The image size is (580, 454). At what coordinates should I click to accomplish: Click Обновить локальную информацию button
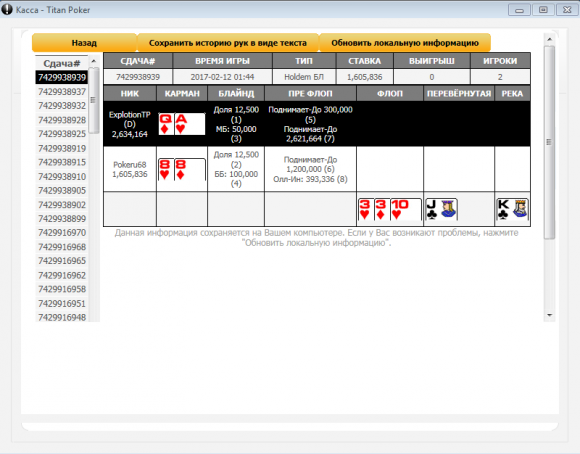[x=405, y=43]
